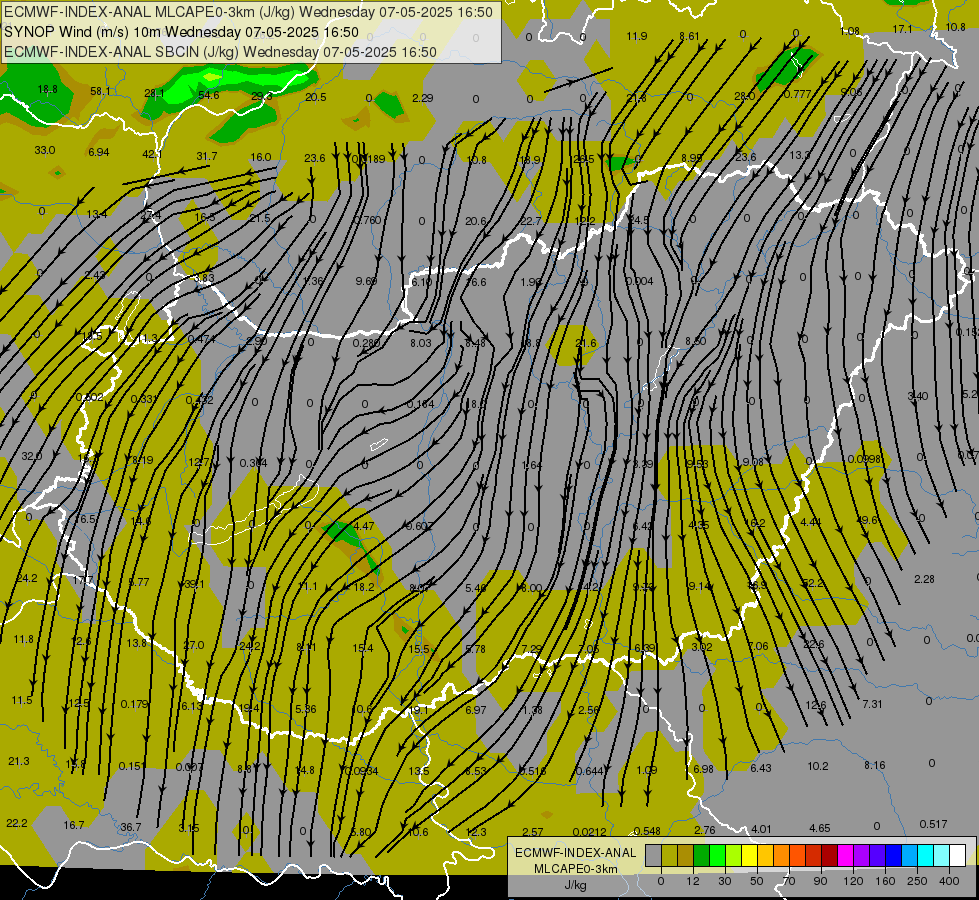Click the 6.94 grid value
The width and height of the screenshot is (979, 900).
tap(99, 152)
